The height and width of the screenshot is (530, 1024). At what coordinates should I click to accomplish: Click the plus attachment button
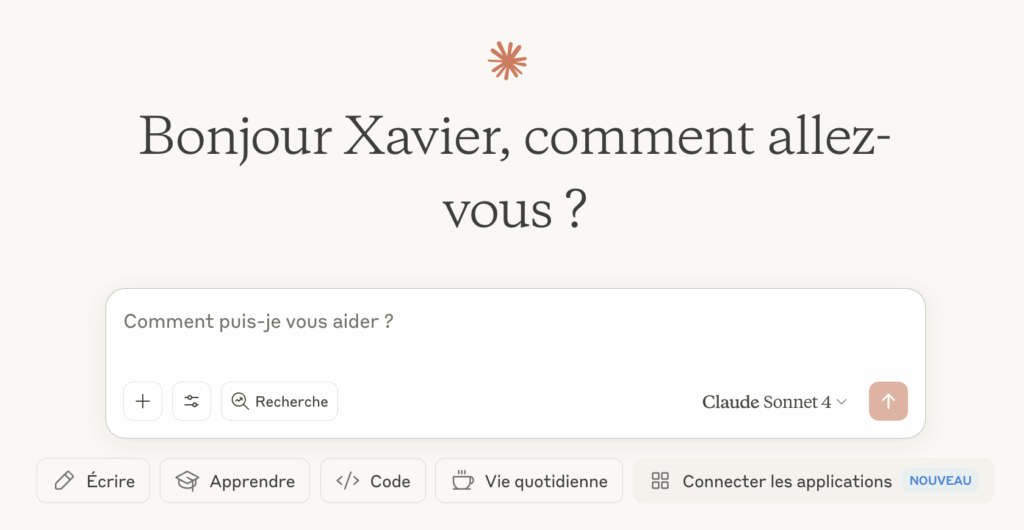[142, 401]
